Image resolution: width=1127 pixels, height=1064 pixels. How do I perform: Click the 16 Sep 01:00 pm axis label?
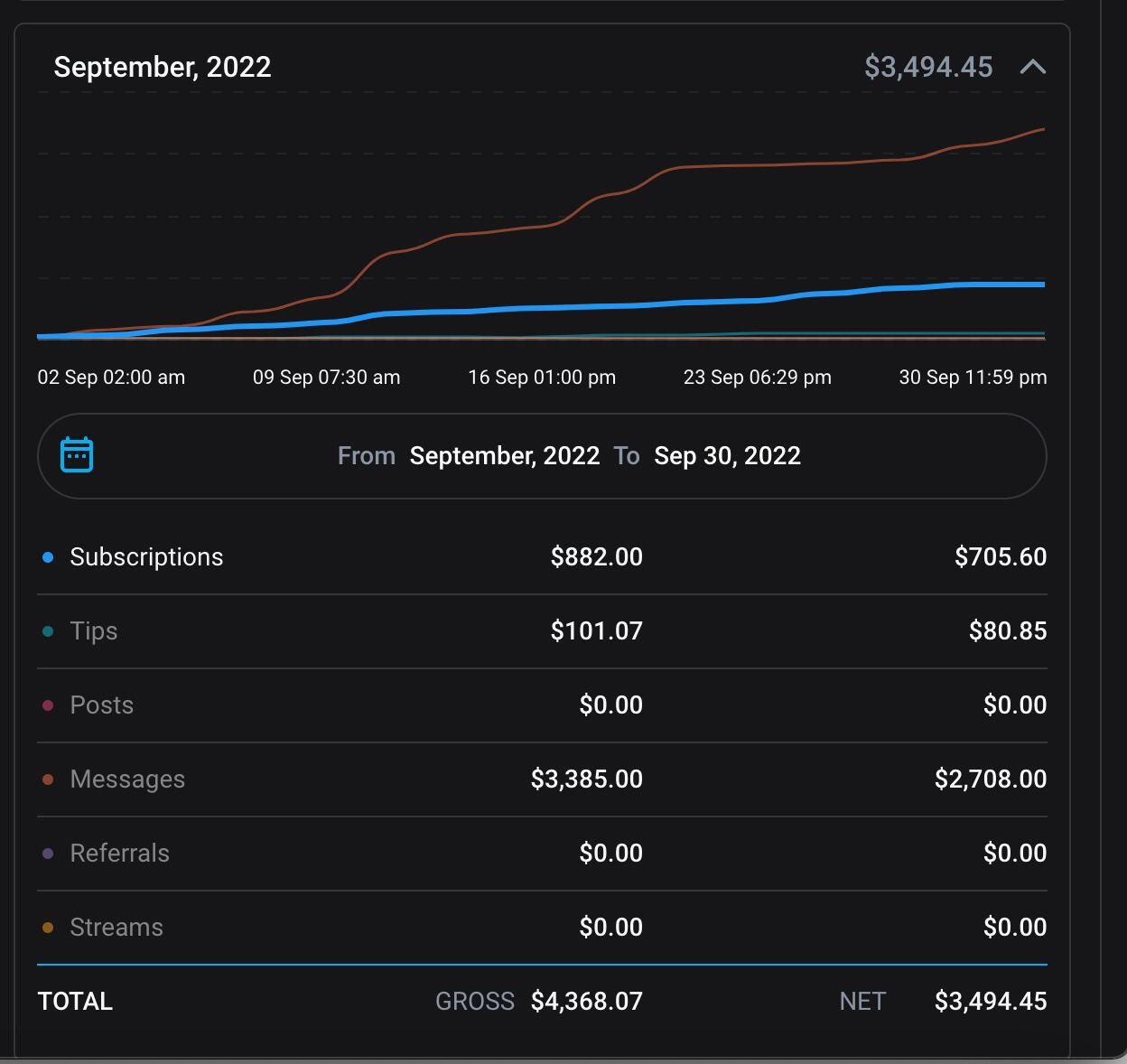[x=542, y=378]
